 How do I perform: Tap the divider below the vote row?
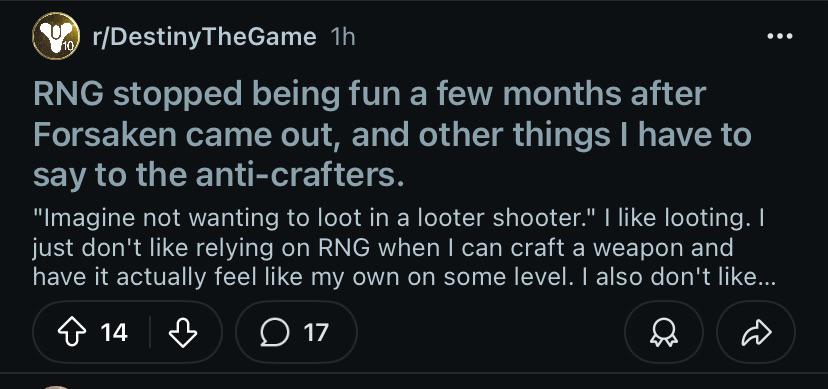point(414,373)
